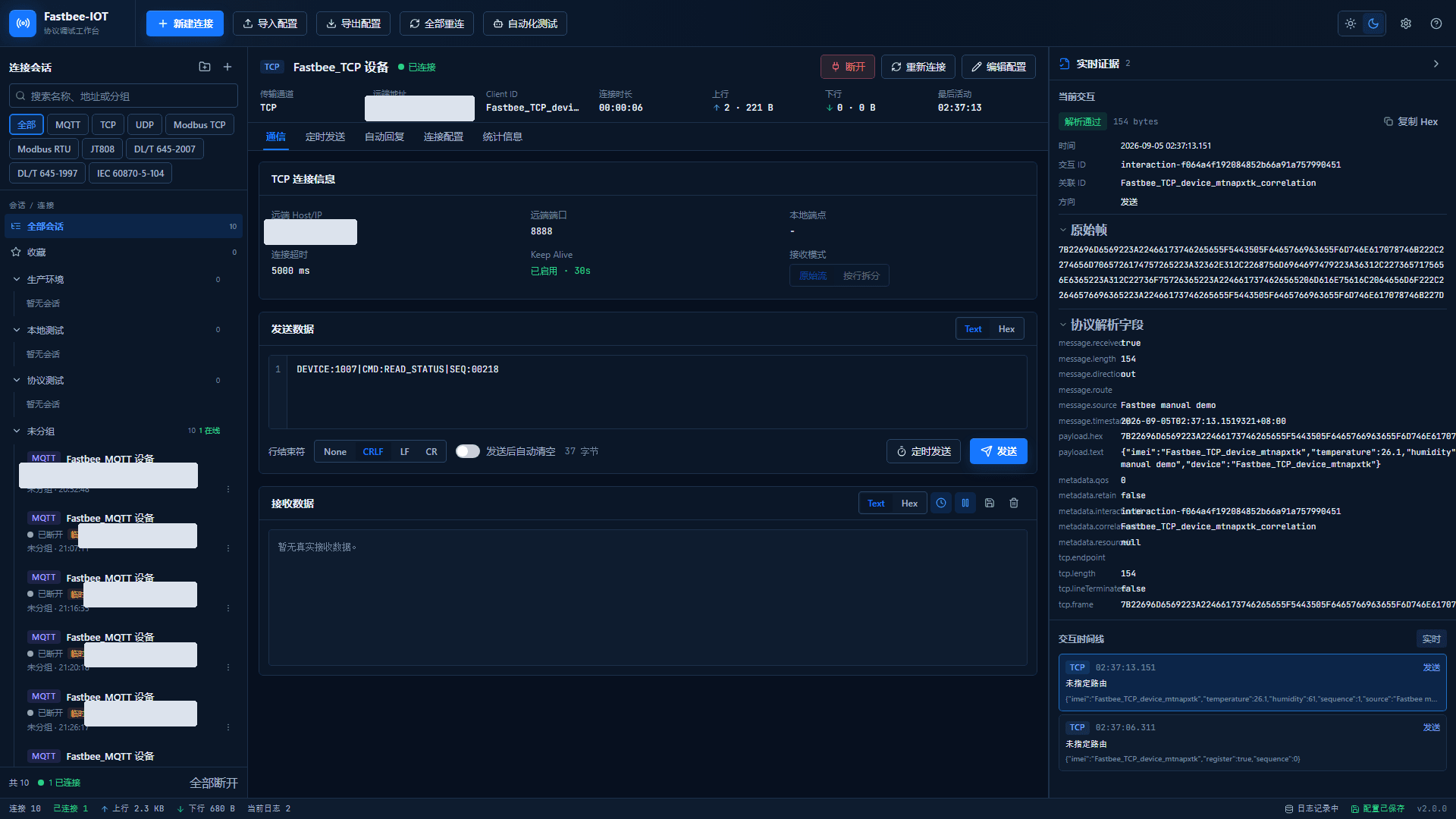The height and width of the screenshot is (819, 1456).
Task: Click 定时发送 button near send
Action: click(x=924, y=451)
